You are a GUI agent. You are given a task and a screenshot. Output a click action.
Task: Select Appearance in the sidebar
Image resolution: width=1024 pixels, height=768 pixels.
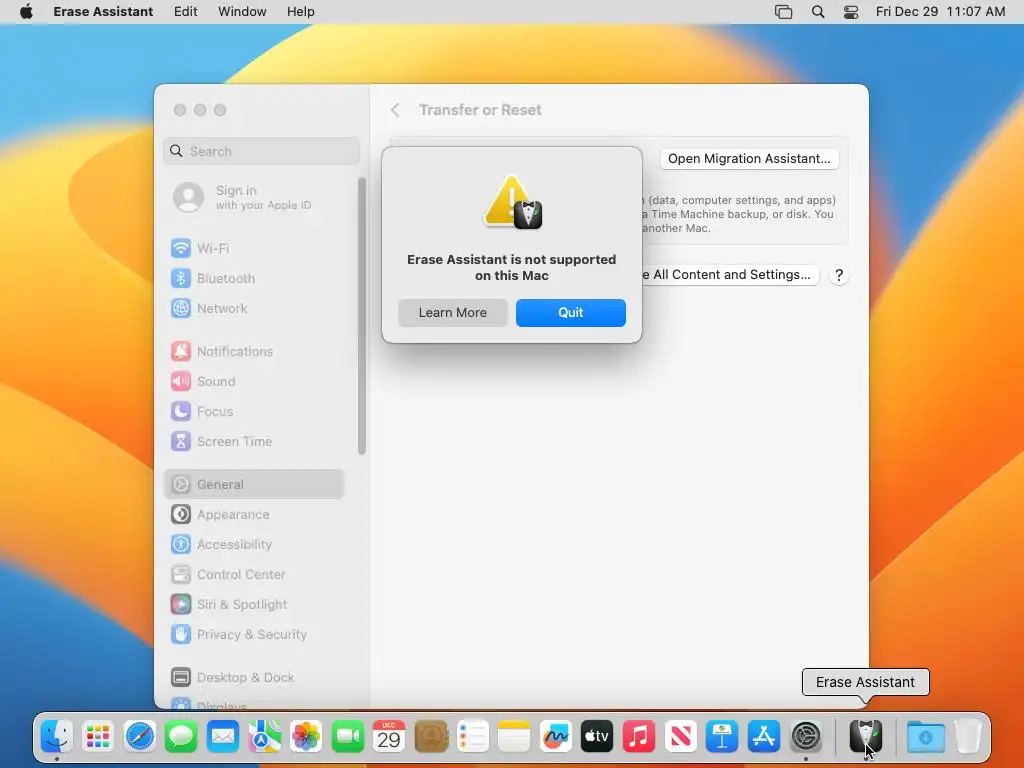(x=254, y=515)
